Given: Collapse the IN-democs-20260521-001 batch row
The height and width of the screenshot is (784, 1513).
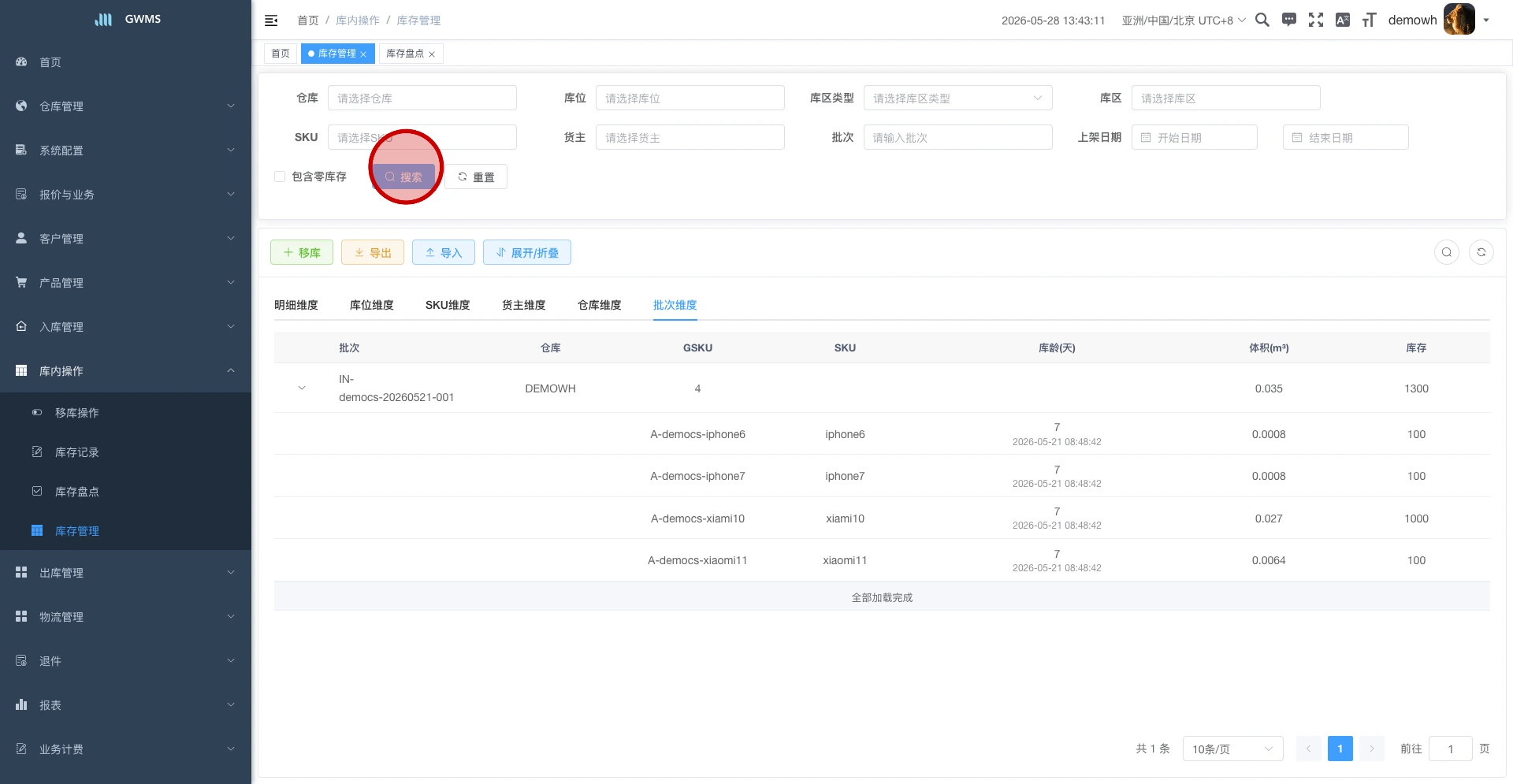Looking at the screenshot, I should (x=302, y=388).
